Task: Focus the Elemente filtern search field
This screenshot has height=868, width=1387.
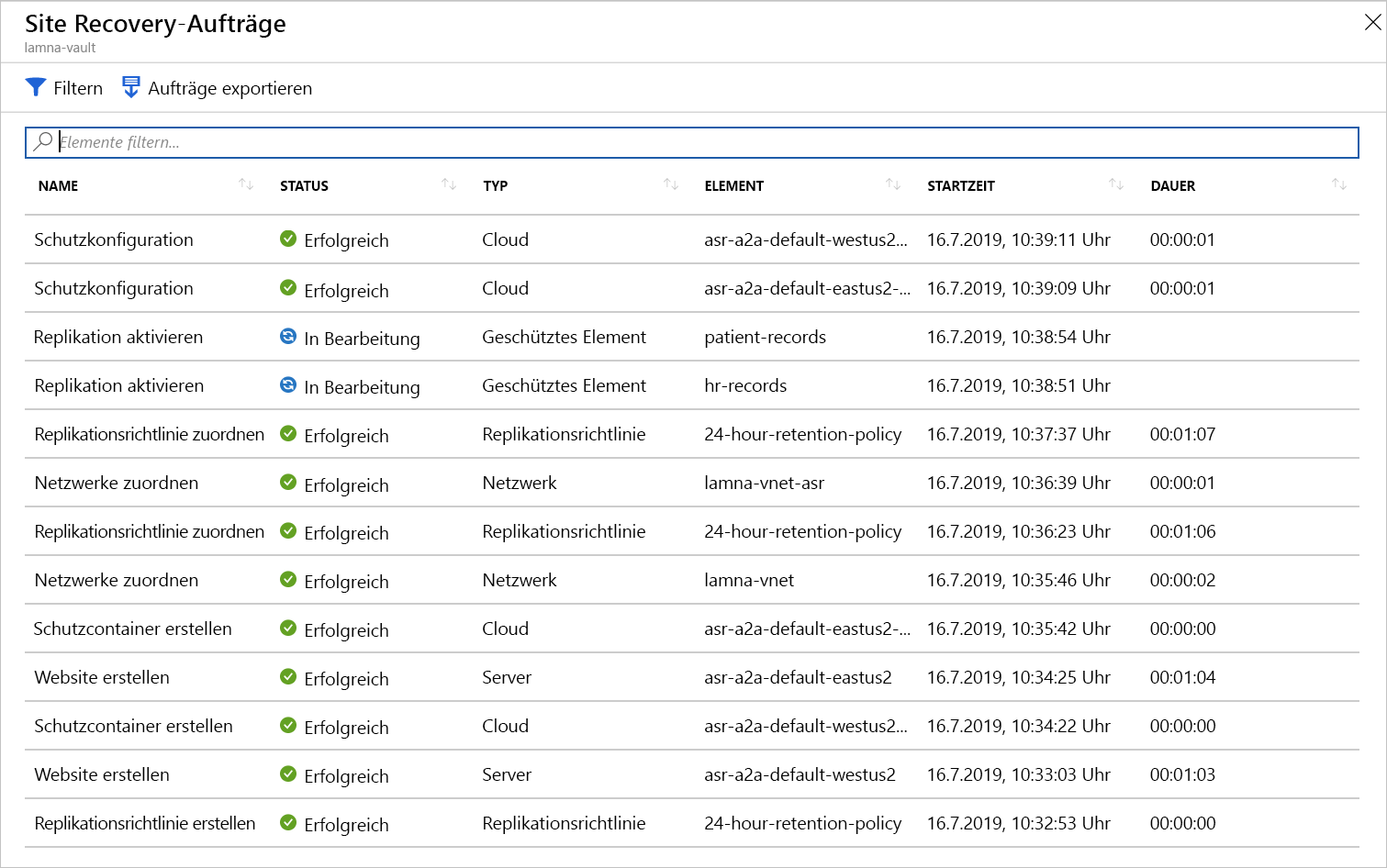Action: coord(692,142)
